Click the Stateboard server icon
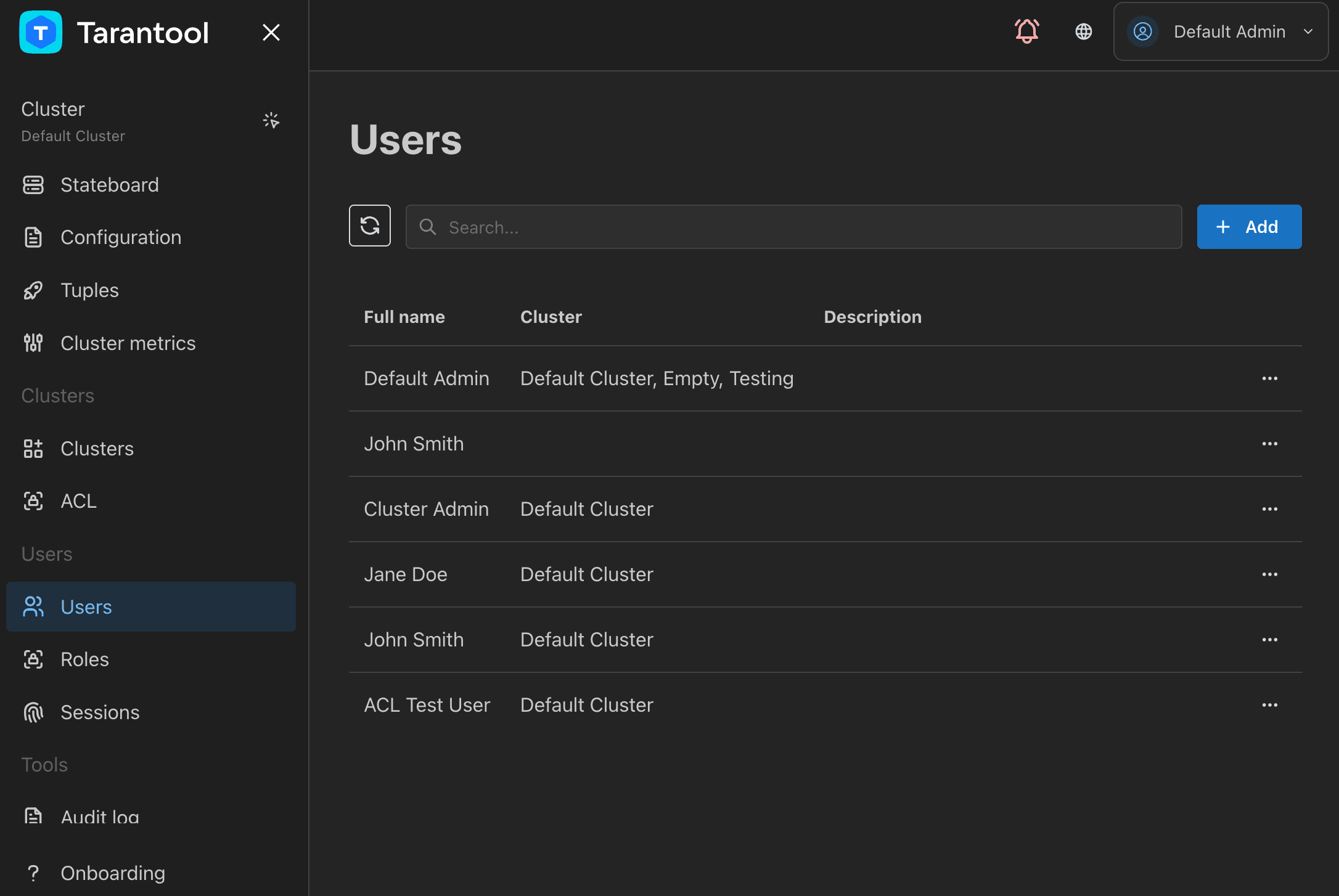The width and height of the screenshot is (1339, 896). [33, 185]
